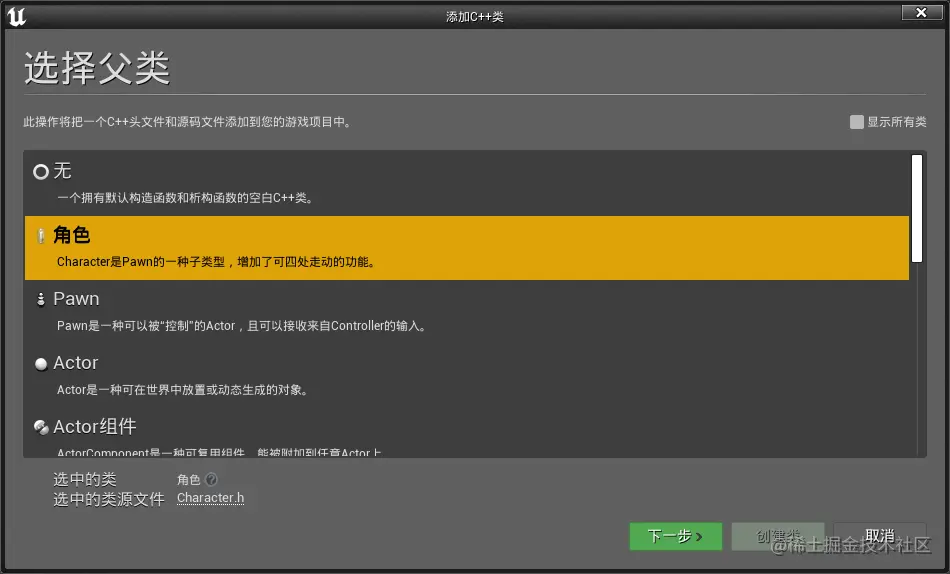The image size is (950, 574).
Task: Choose the 角色 parent class row
Action: tap(467, 248)
